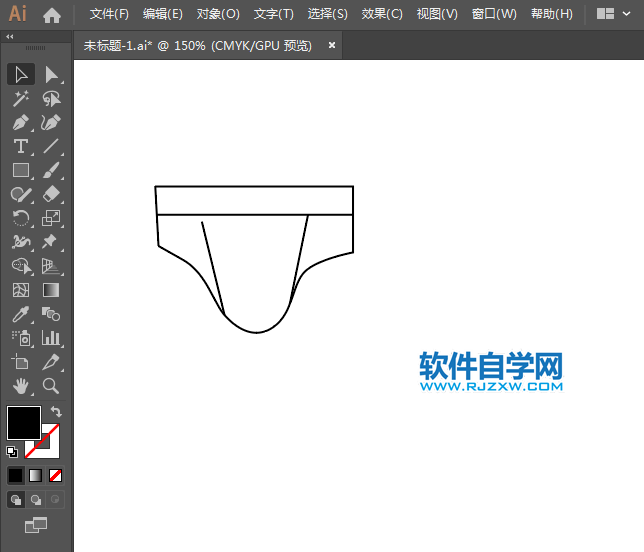Switch to the Hand tool

[20, 385]
